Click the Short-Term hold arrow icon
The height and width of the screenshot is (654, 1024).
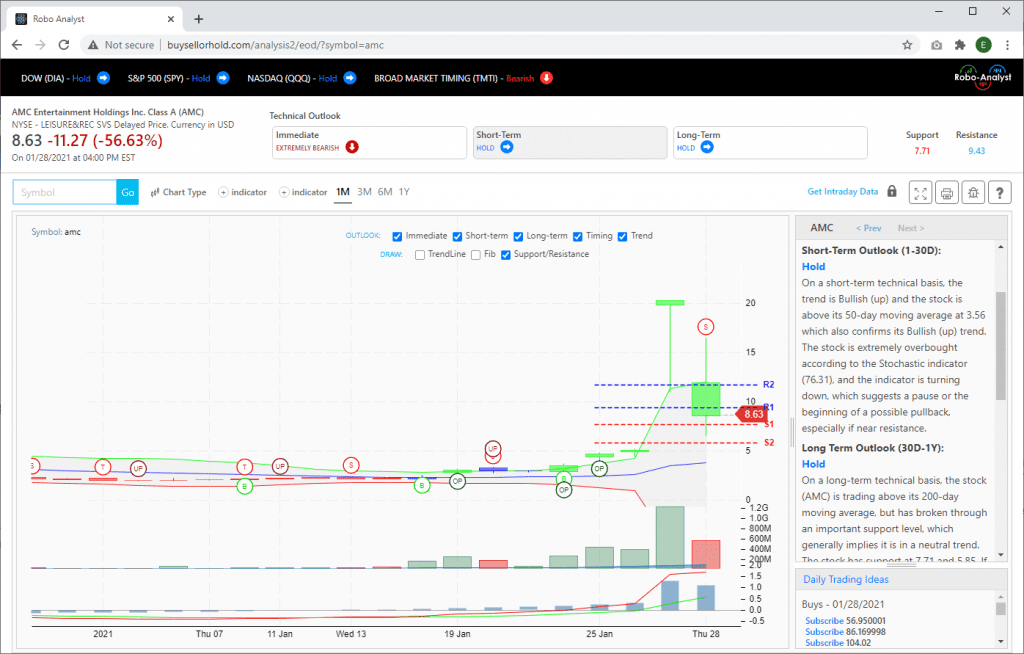pos(507,147)
